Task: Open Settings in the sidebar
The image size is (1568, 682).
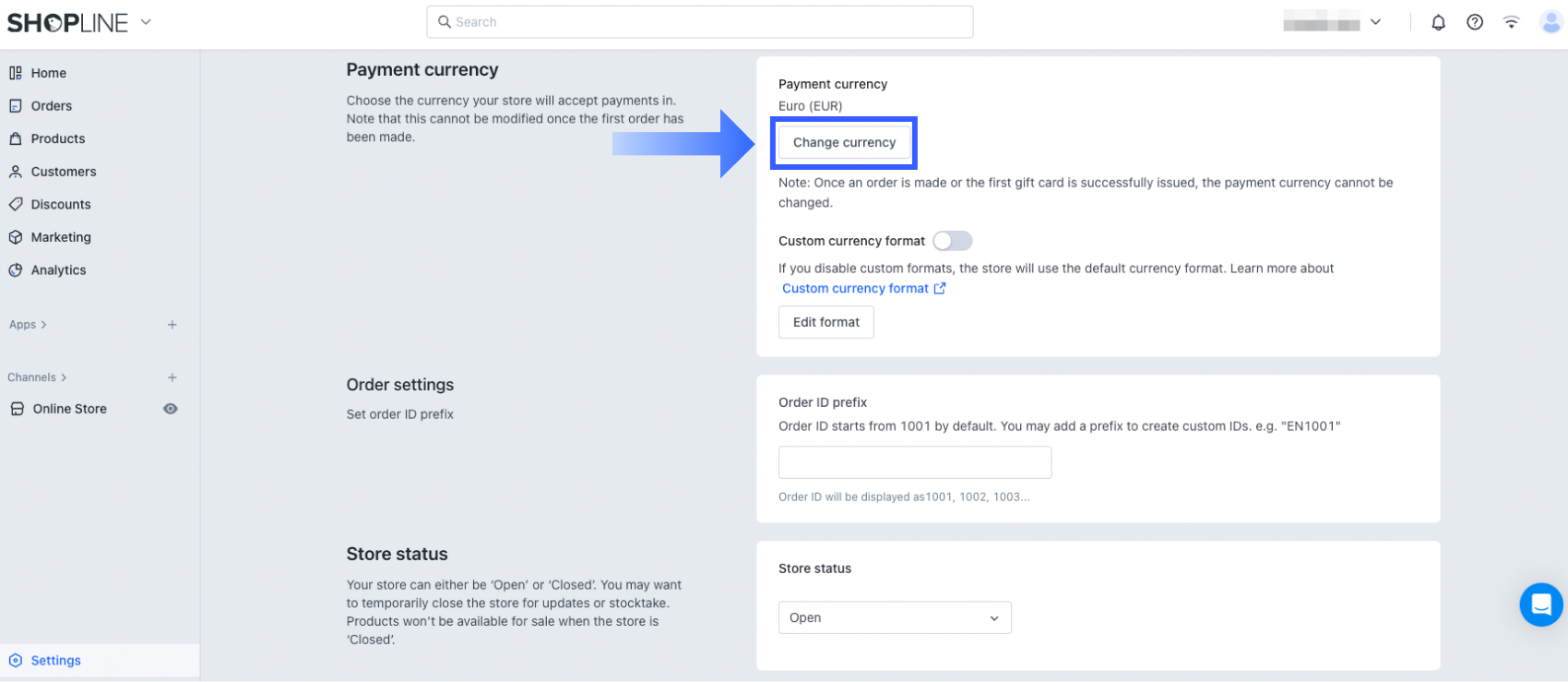Action: click(x=55, y=661)
